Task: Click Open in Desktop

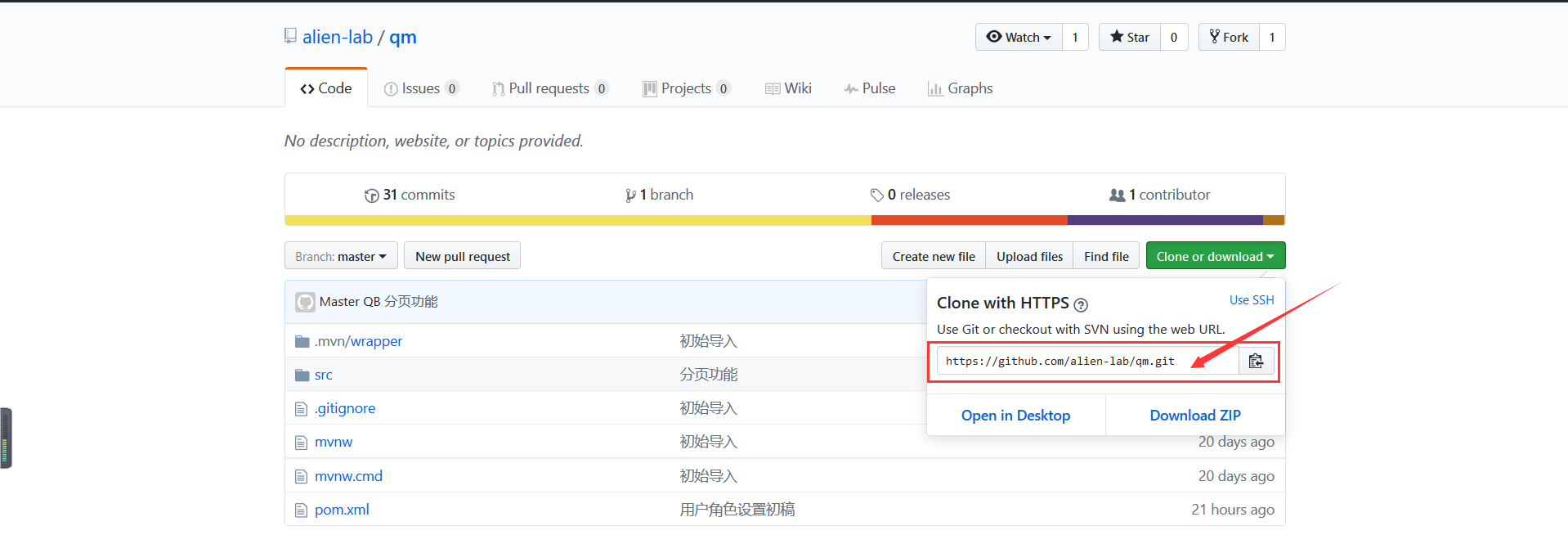Action: [1015, 416]
